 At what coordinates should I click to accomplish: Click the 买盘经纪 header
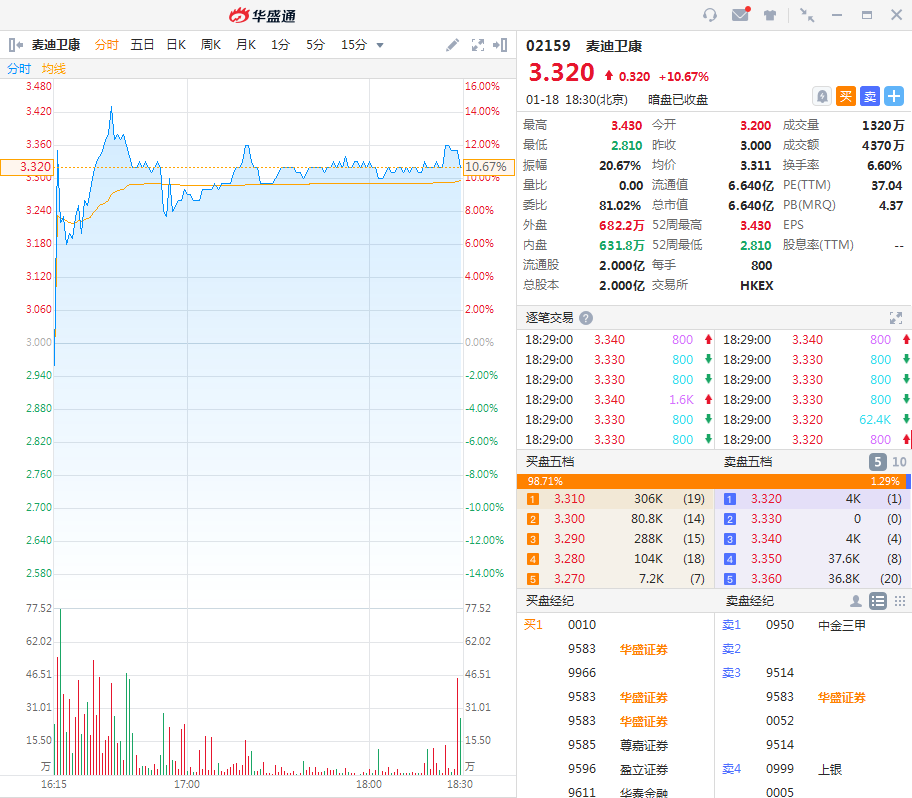pyautogui.click(x=550, y=601)
